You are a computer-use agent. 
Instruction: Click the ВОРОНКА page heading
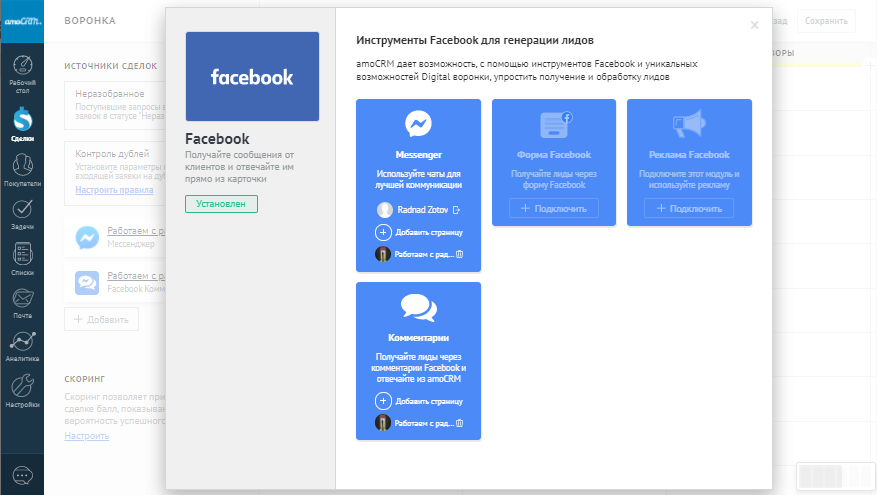click(x=90, y=21)
